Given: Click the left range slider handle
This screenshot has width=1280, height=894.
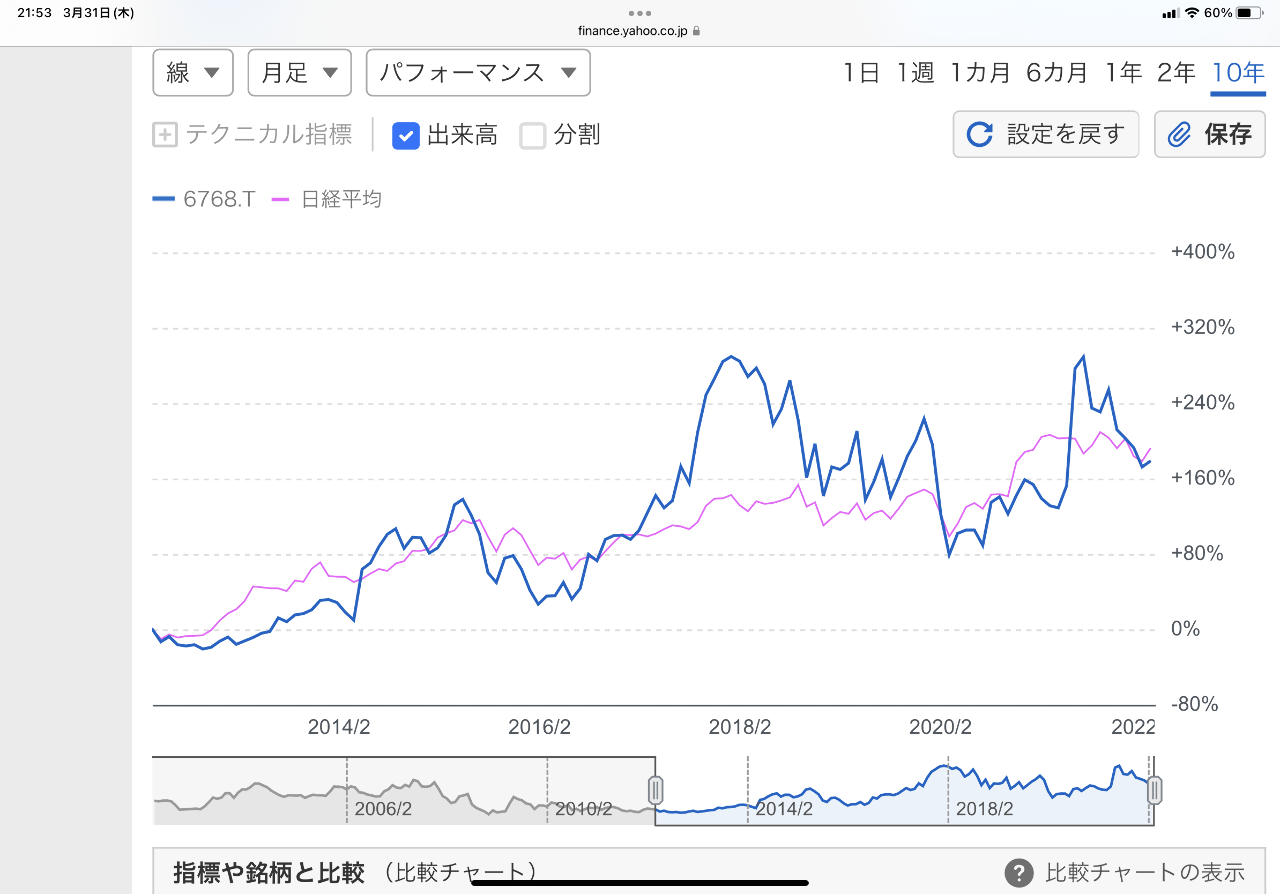Looking at the screenshot, I should click(656, 790).
